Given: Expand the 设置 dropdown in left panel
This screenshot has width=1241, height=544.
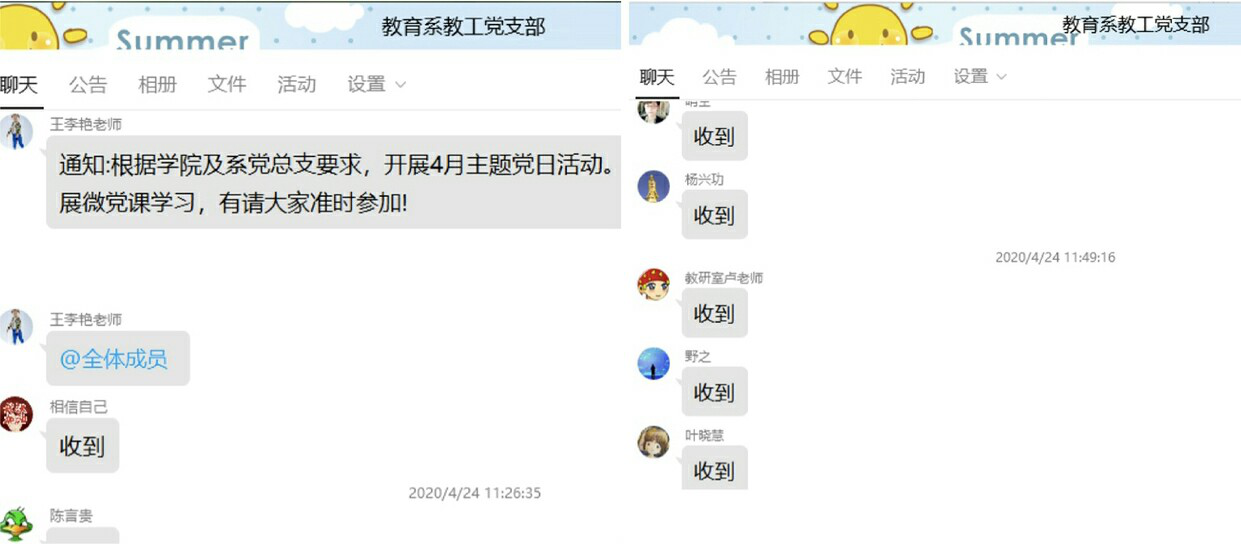Looking at the screenshot, I should [x=377, y=85].
